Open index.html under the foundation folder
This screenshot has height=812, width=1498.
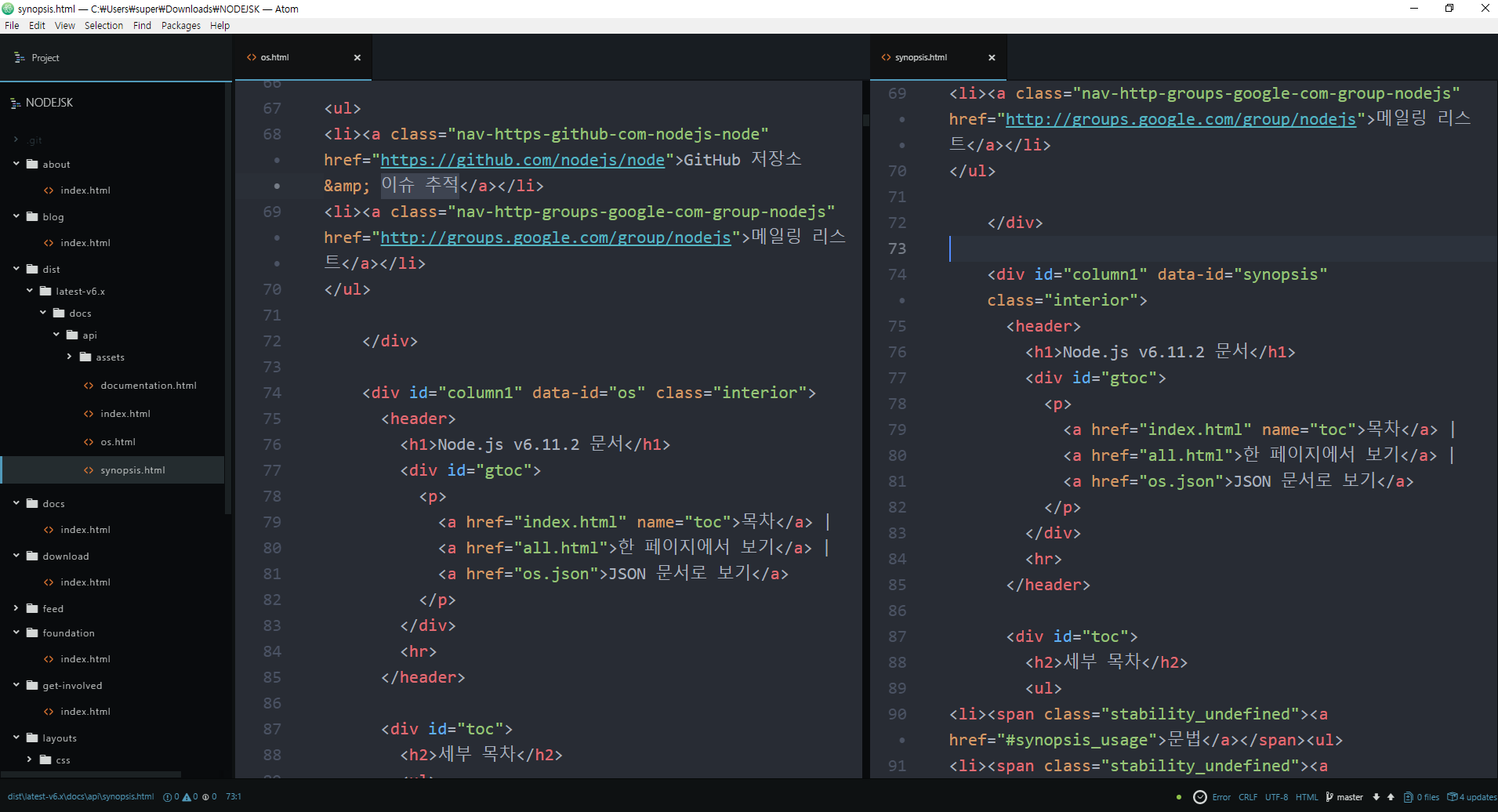pyautogui.click(x=85, y=659)
